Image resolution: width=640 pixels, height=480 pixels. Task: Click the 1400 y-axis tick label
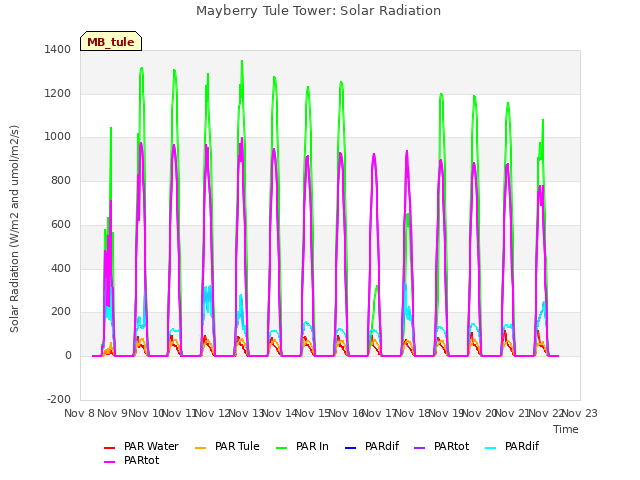pyautogui.click(x=58, y=50)
